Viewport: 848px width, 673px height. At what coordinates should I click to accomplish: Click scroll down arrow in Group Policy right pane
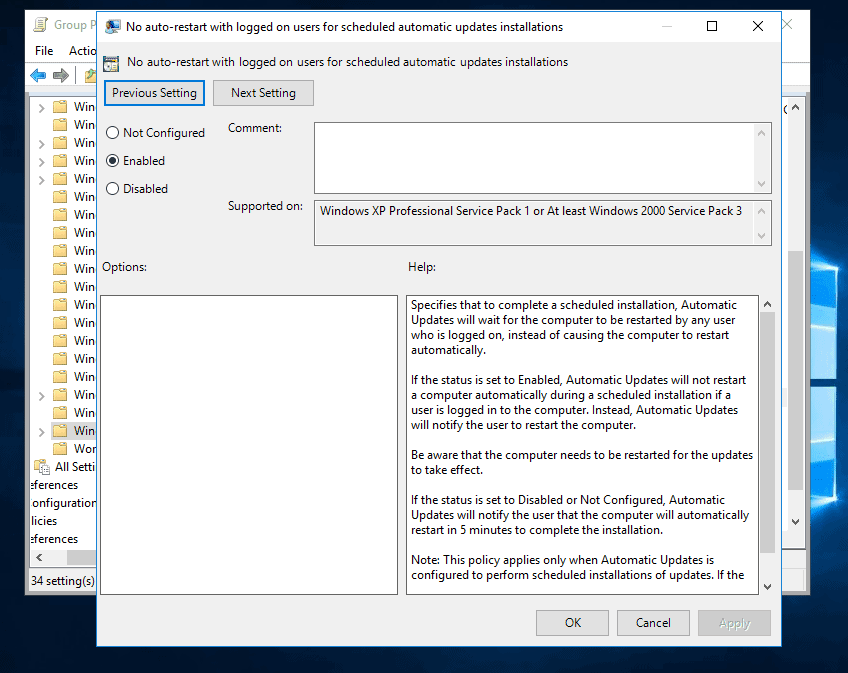[x=796, y=522]
